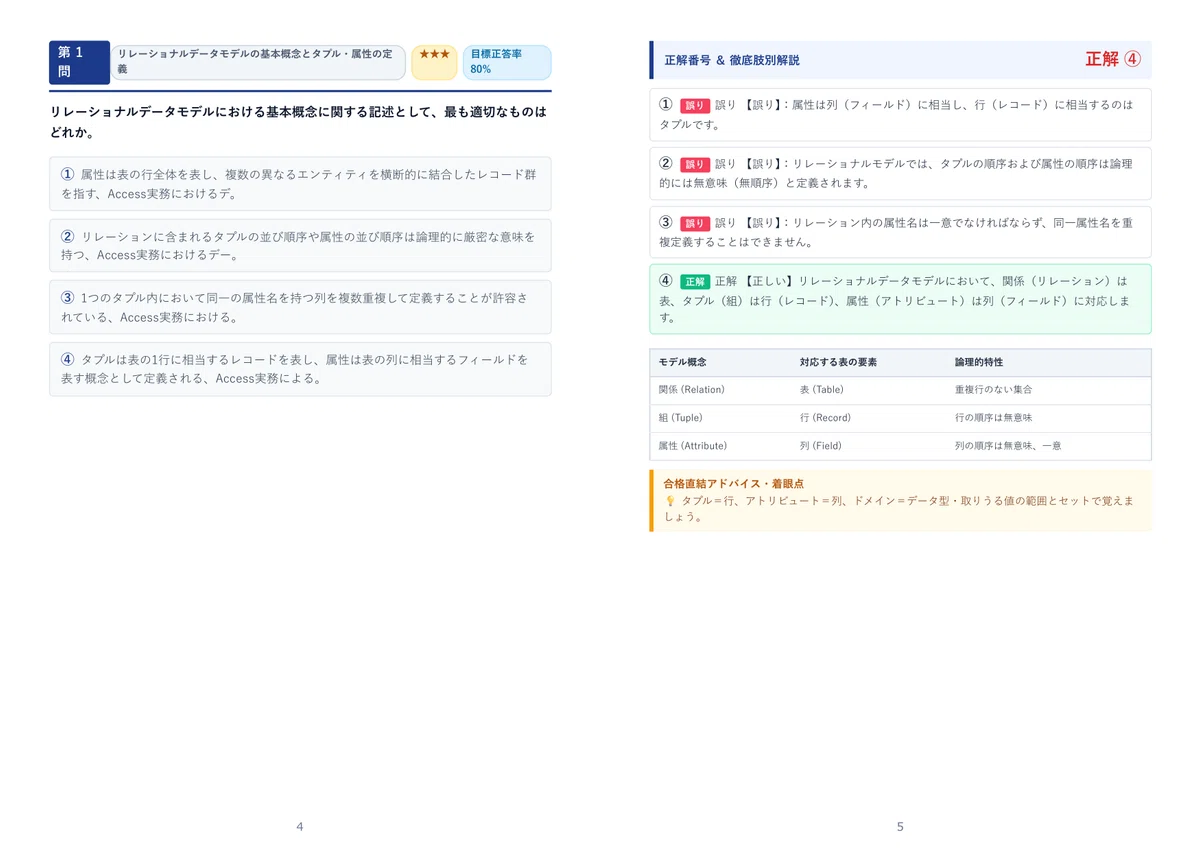This screenshot has height=852, width=1200.
Task: Click the question sentence about 最も適切なものはどれか
Action: pyautogui.click(x=298, y=122)
